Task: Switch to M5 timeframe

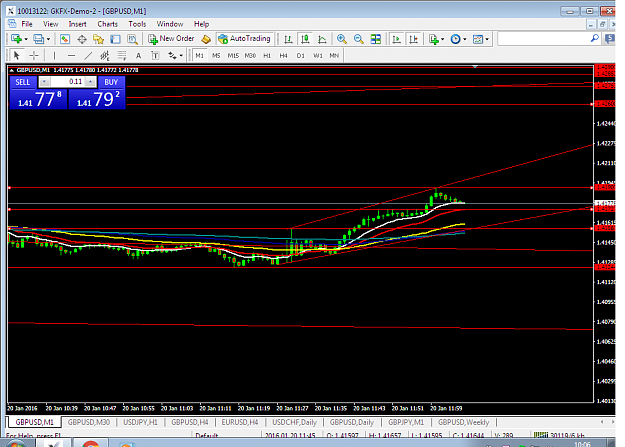Action: [216, 55]
